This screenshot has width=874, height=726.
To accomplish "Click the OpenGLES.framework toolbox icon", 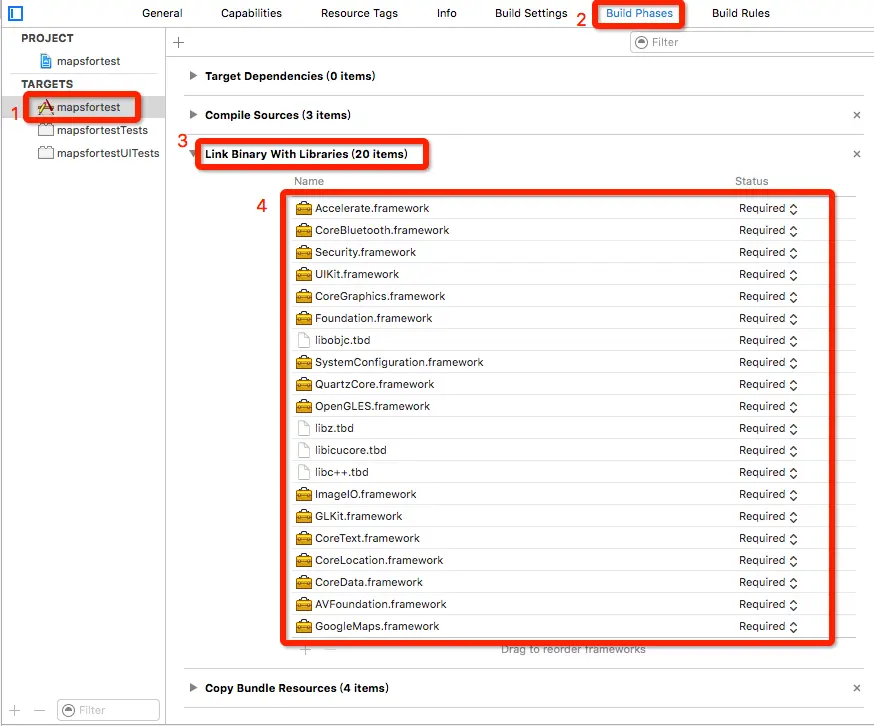I will click(304, 406).
